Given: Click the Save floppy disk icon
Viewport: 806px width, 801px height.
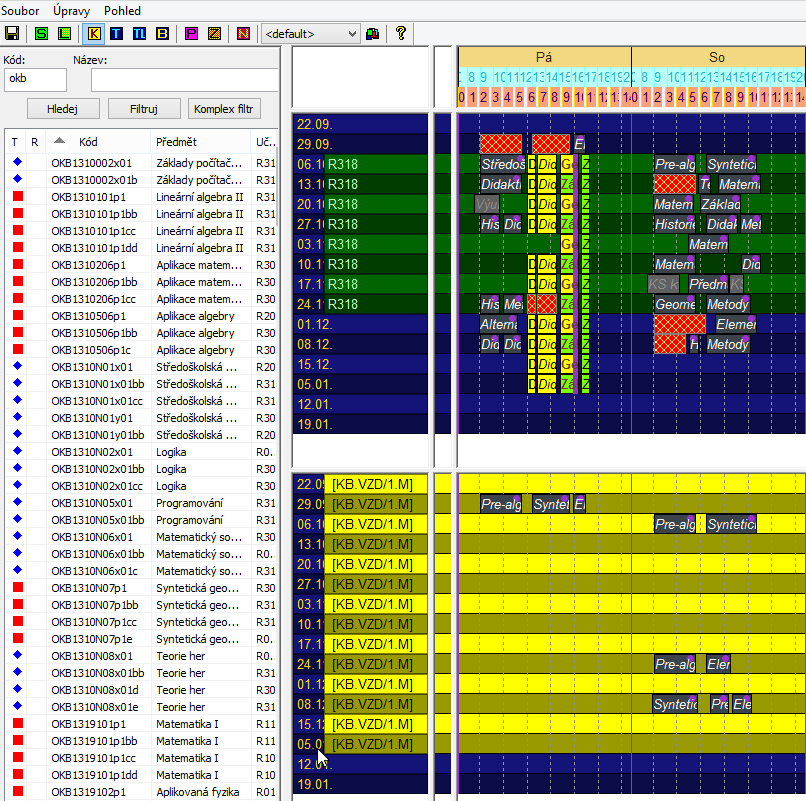Looking at the screenshot, I should 12,34.
